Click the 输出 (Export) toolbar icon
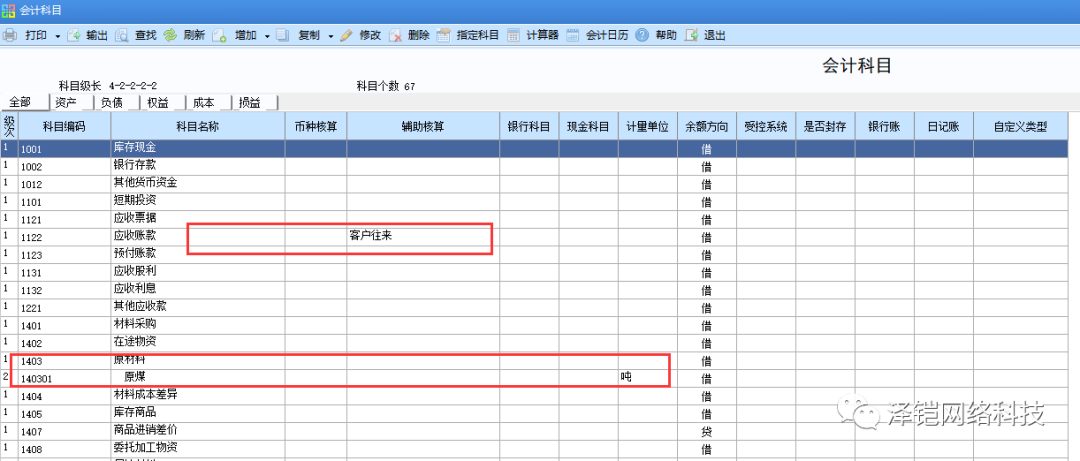Screen dimensions: 1080x461 [x=73, y=35]
